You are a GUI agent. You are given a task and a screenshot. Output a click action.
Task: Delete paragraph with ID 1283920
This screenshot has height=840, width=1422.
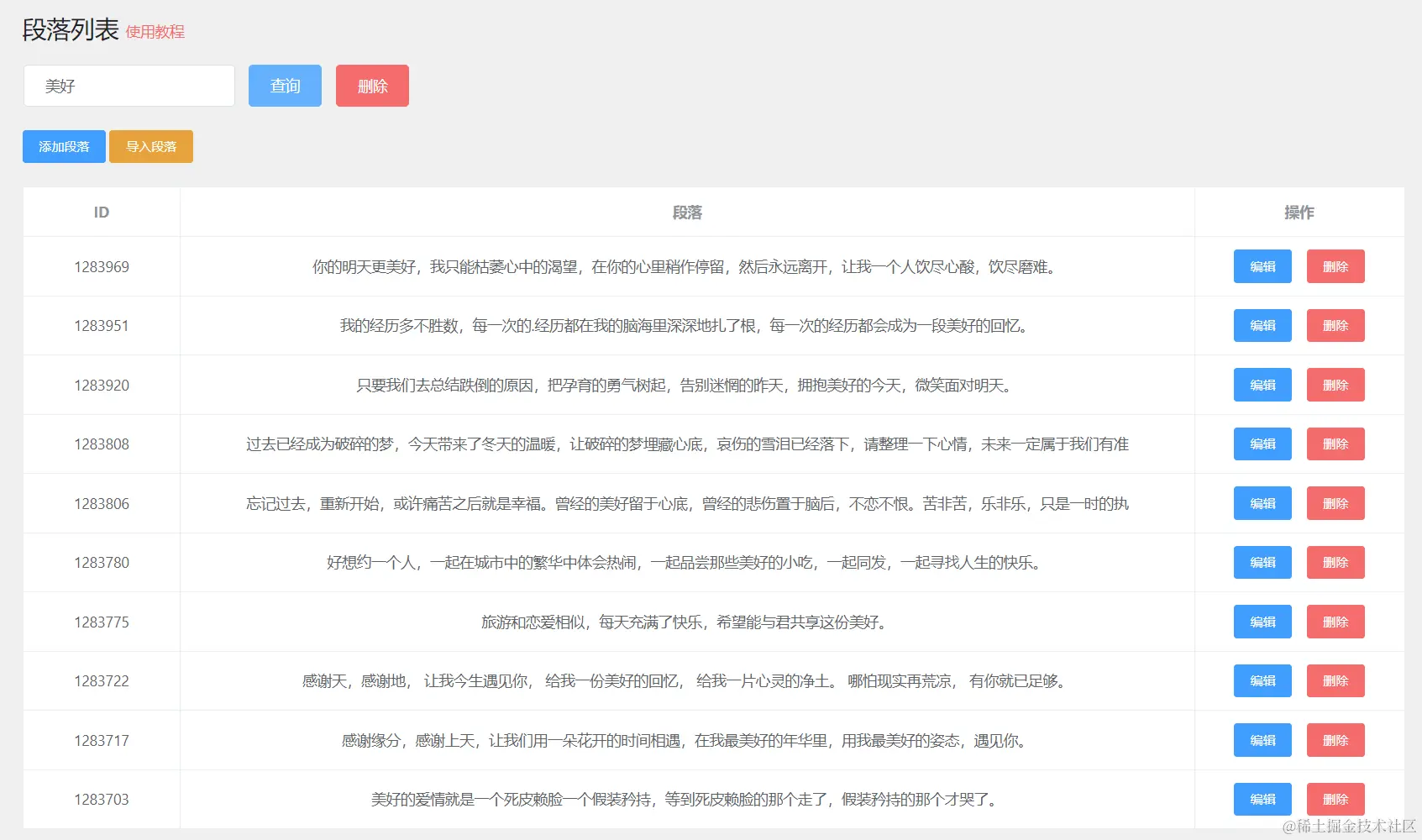coord(1335,385)
